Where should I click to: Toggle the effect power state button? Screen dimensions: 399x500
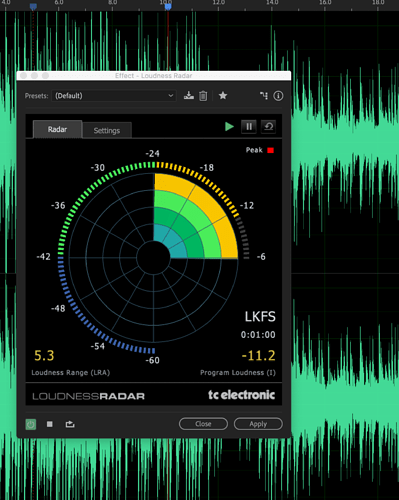[x=31, y=424]
